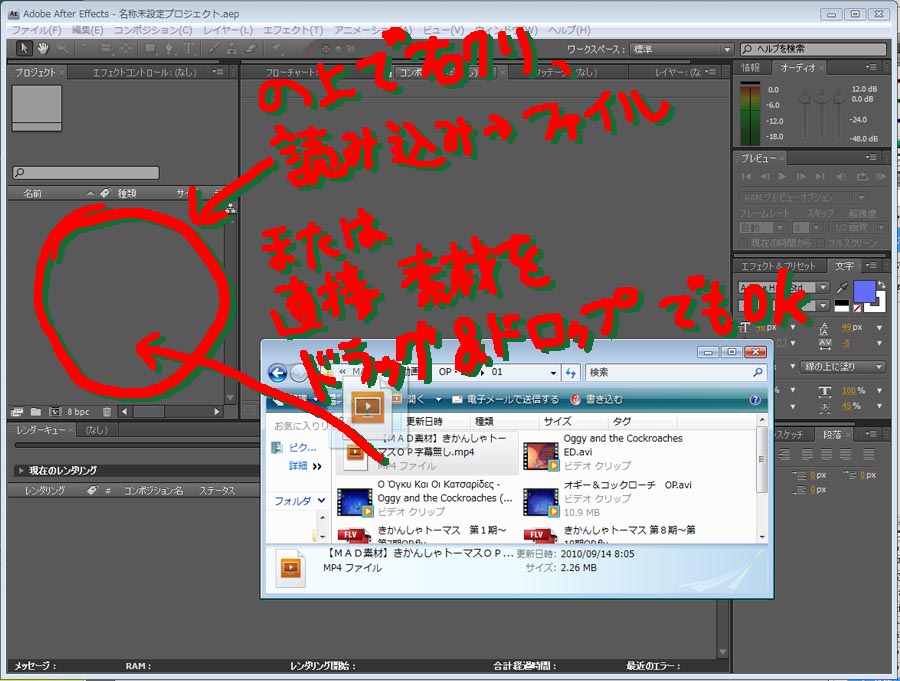Click the eyedropper in Character panel

[841, 288]
